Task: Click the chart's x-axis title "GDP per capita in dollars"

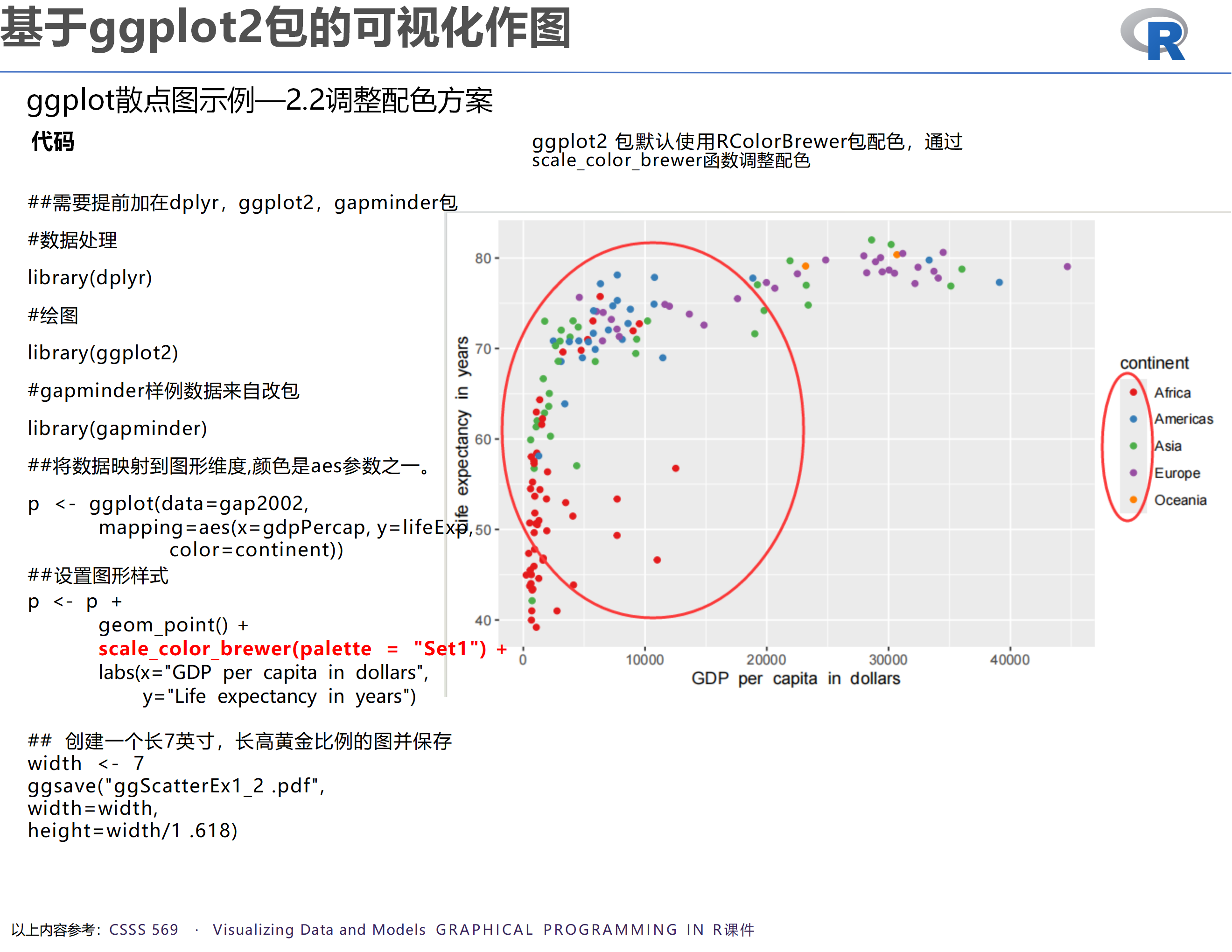Action: (796, 679)
